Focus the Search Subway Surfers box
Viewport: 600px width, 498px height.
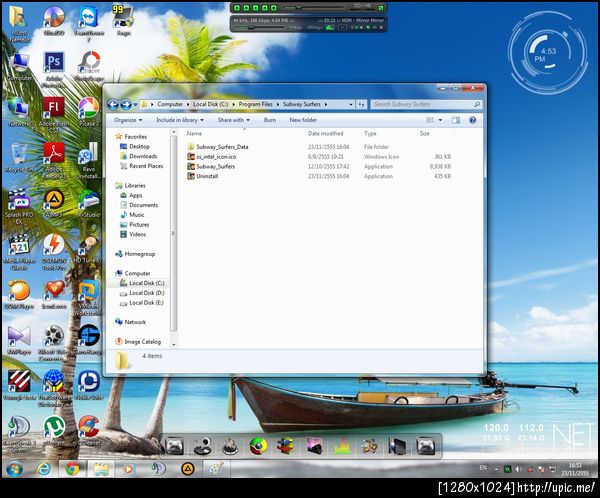pyautogui.click(x=426, y=104)
